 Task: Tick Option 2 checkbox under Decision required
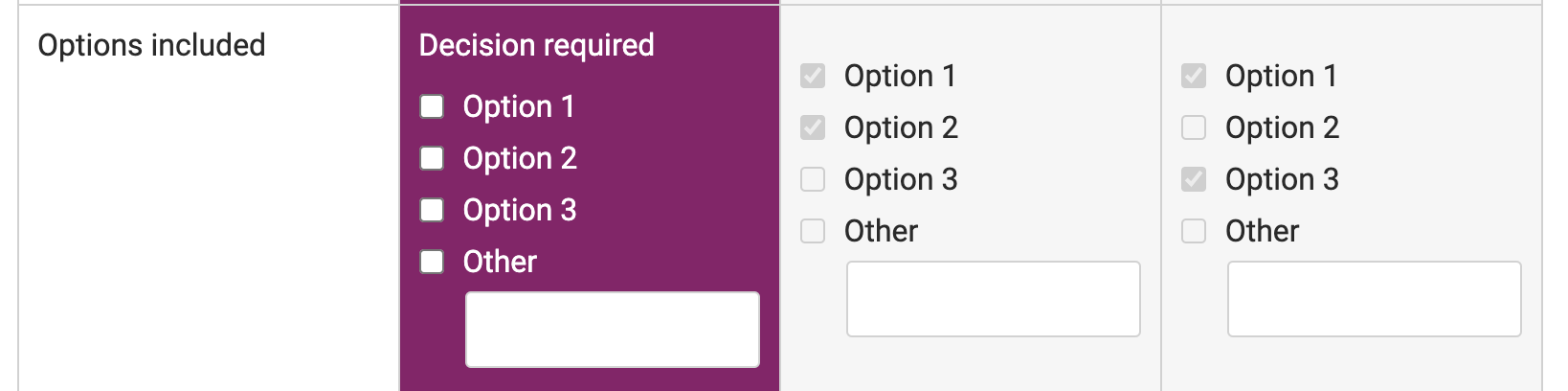(x=432, y=158)
